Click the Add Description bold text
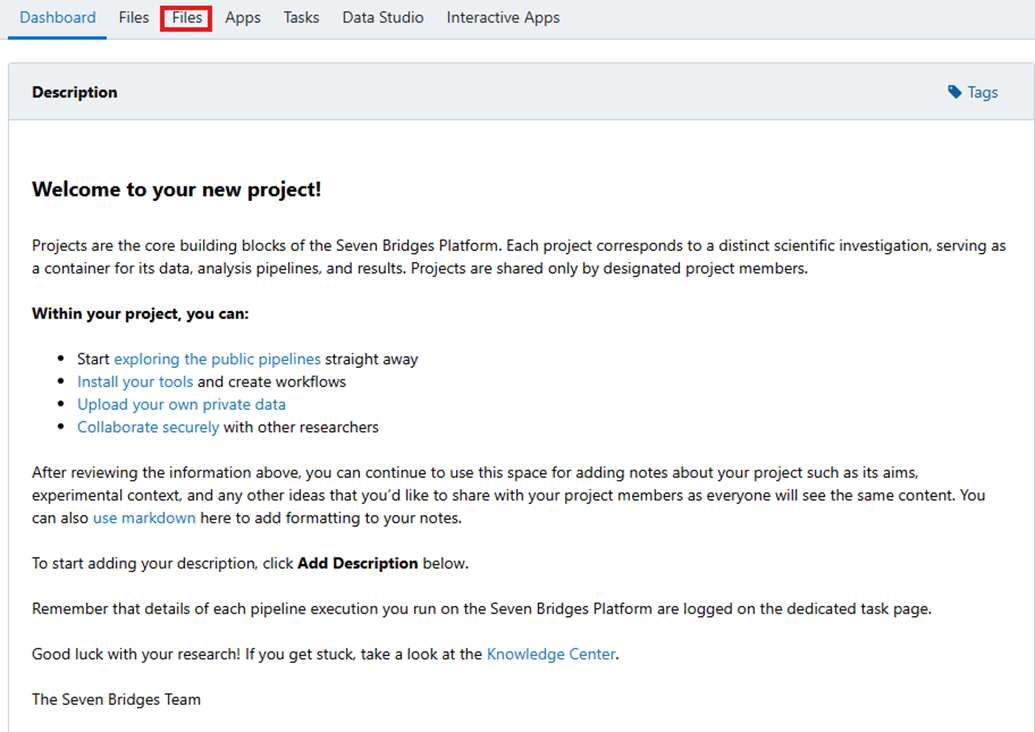The width and height of the screenshot is (1035, 732). [357, 563]
